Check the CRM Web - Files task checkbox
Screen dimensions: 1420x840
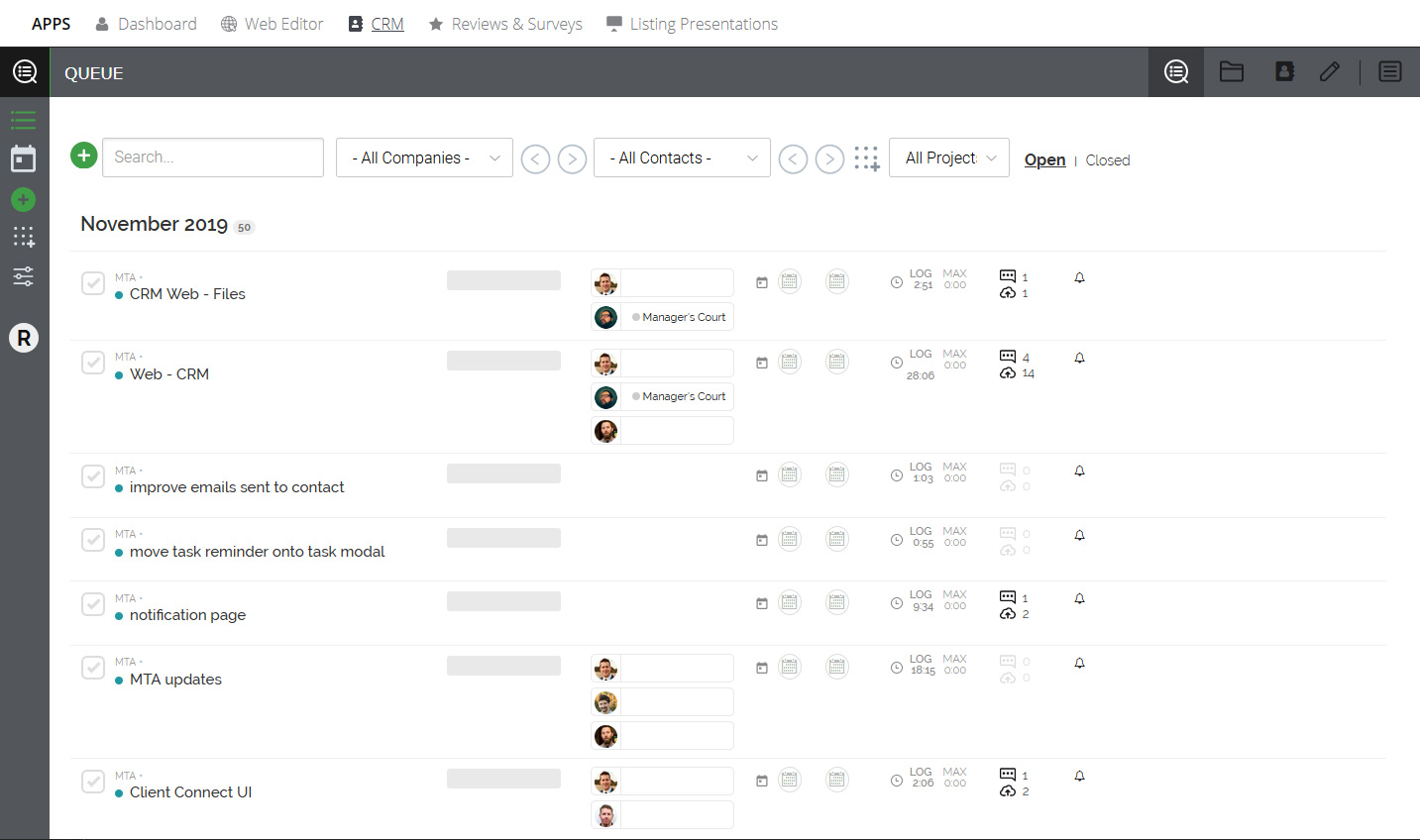[x=93, y=283]
